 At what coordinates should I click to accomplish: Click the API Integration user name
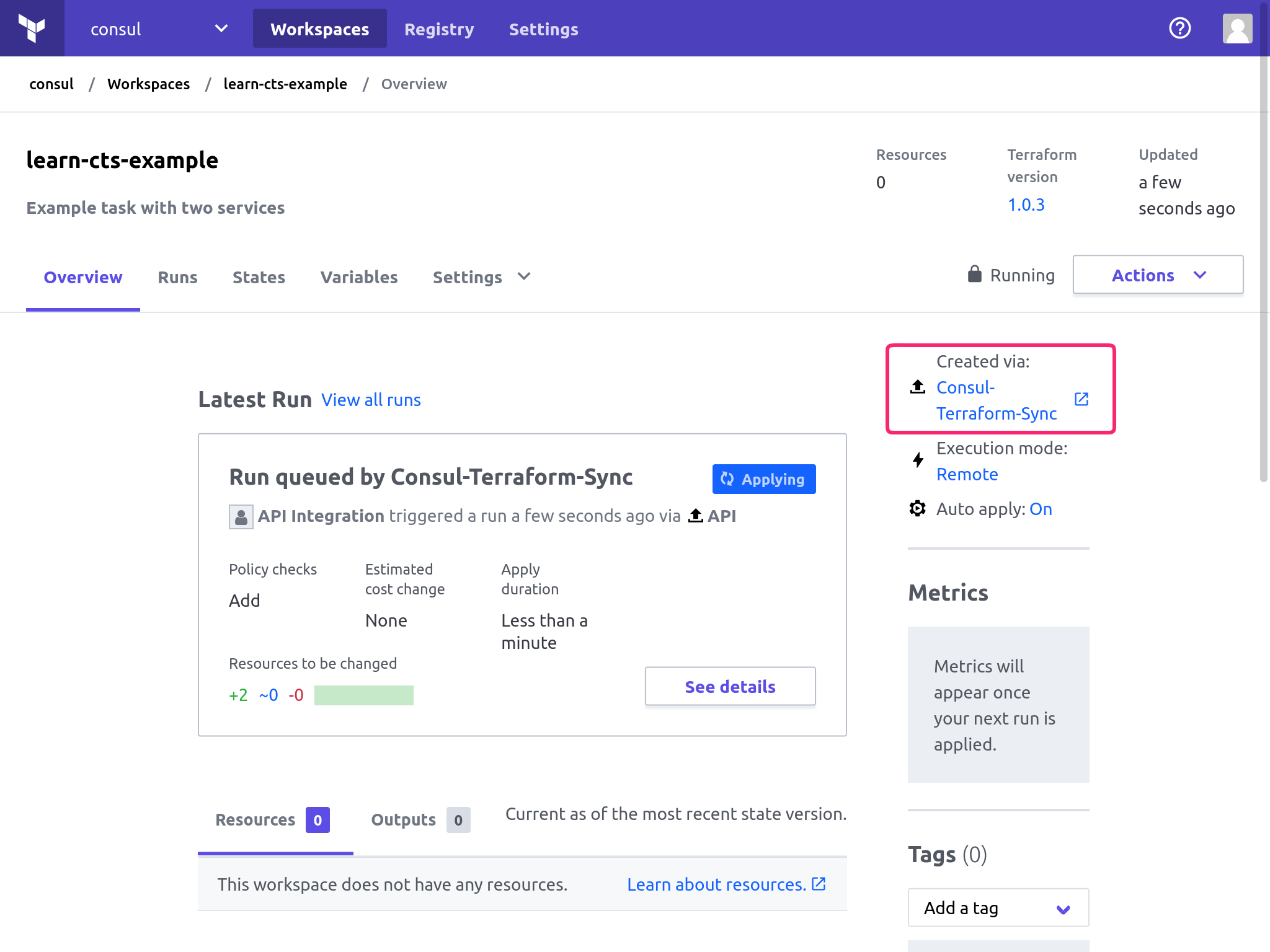tap(321, 516)
